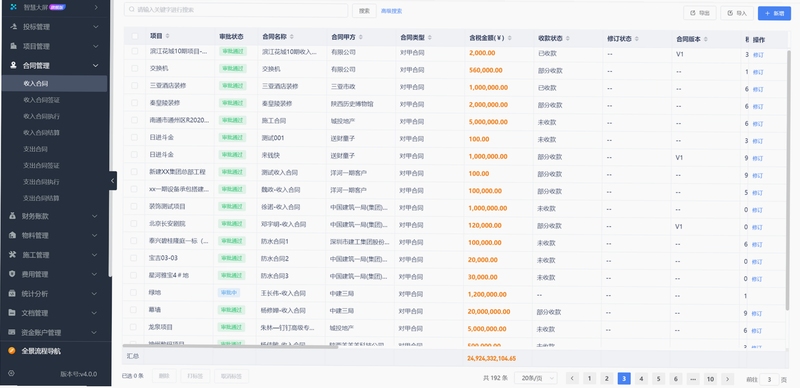Check the 龙泉项目 row checkbox
The width and height of the screenshot is (800, 388).
click(134, 327)
